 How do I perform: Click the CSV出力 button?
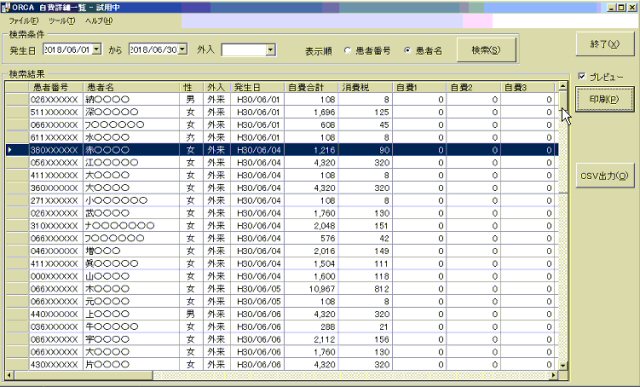click(605, 176)
